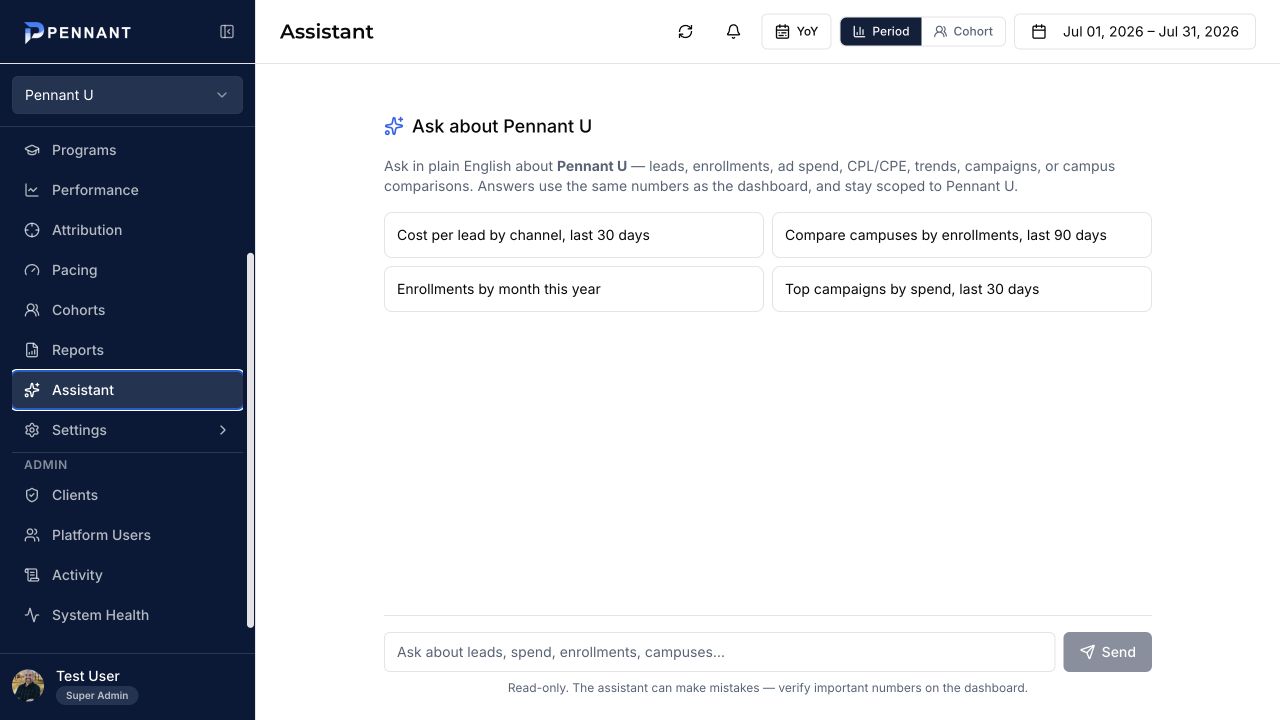Viewport: 1280px width, 720px height.
Task: Click the Attribution icon in the sidebar
Action: click(32, 230)
